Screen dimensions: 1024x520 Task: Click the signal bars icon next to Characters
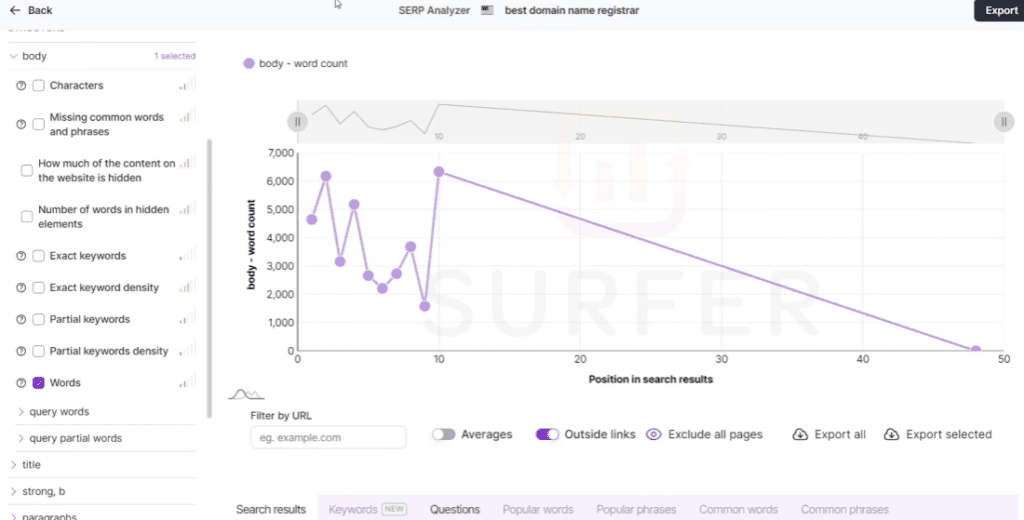tap(187, 85)
